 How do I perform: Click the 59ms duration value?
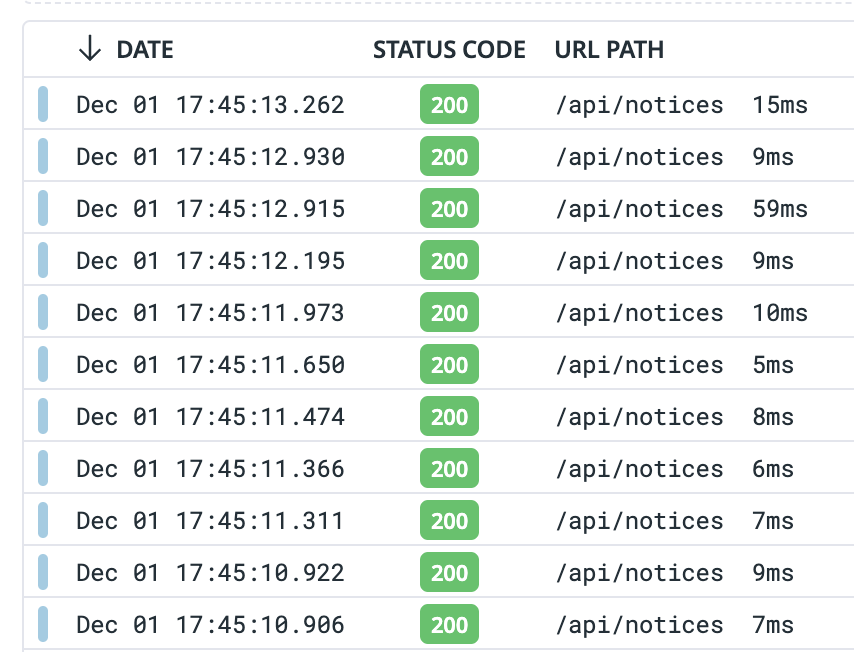[x=780, y=209]
